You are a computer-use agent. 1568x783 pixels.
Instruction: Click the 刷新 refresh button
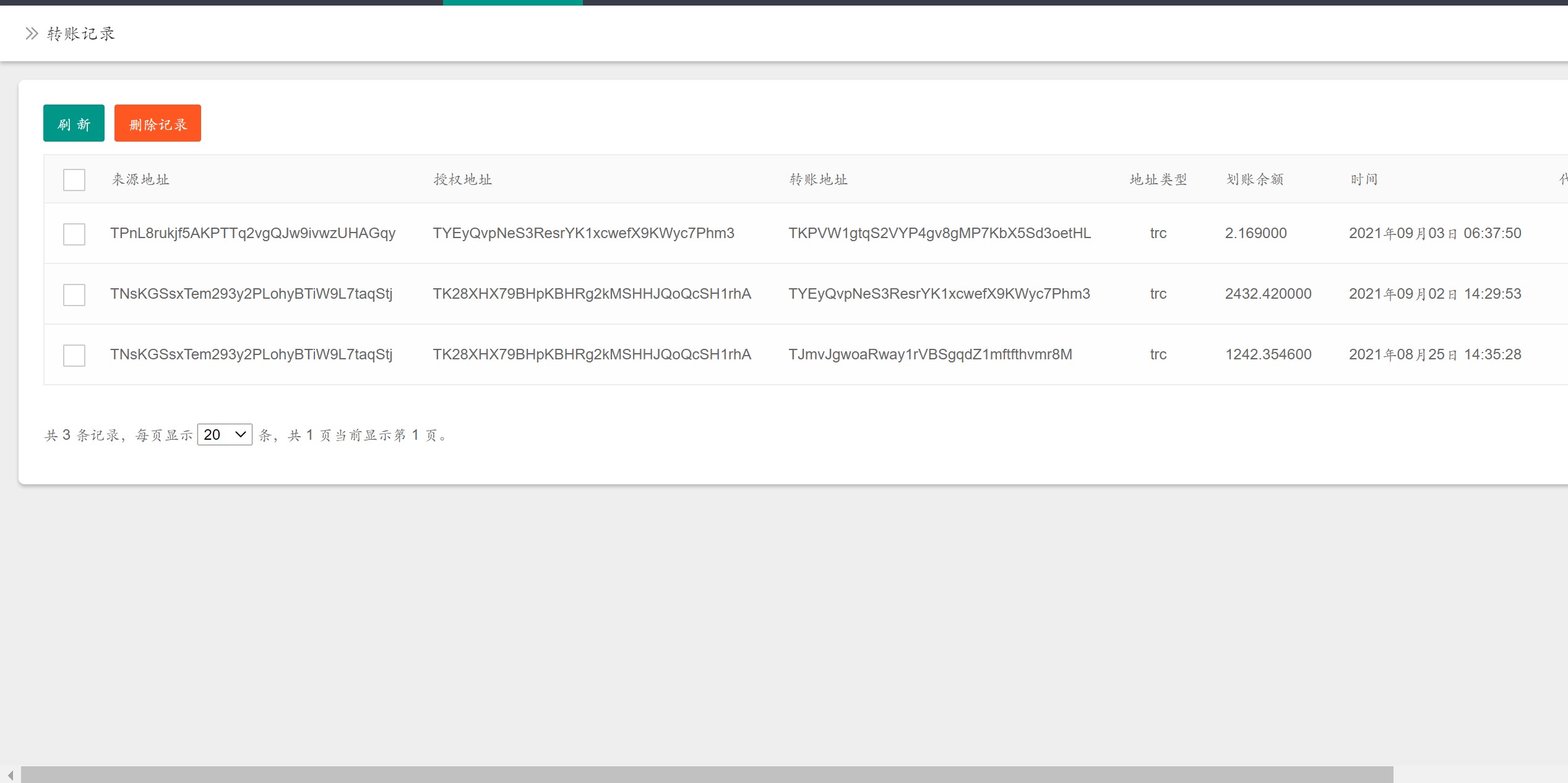[74, 124]
